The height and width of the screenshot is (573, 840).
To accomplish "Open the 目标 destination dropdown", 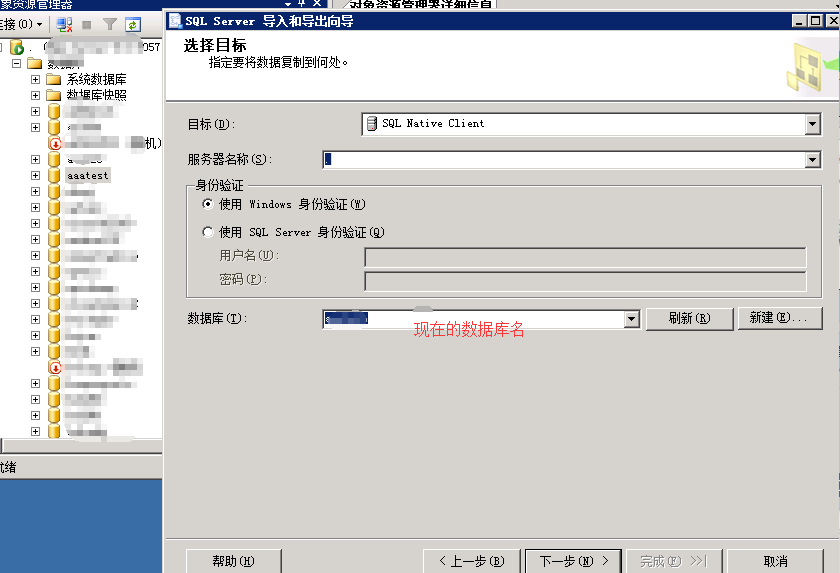I will coord(813,124).
